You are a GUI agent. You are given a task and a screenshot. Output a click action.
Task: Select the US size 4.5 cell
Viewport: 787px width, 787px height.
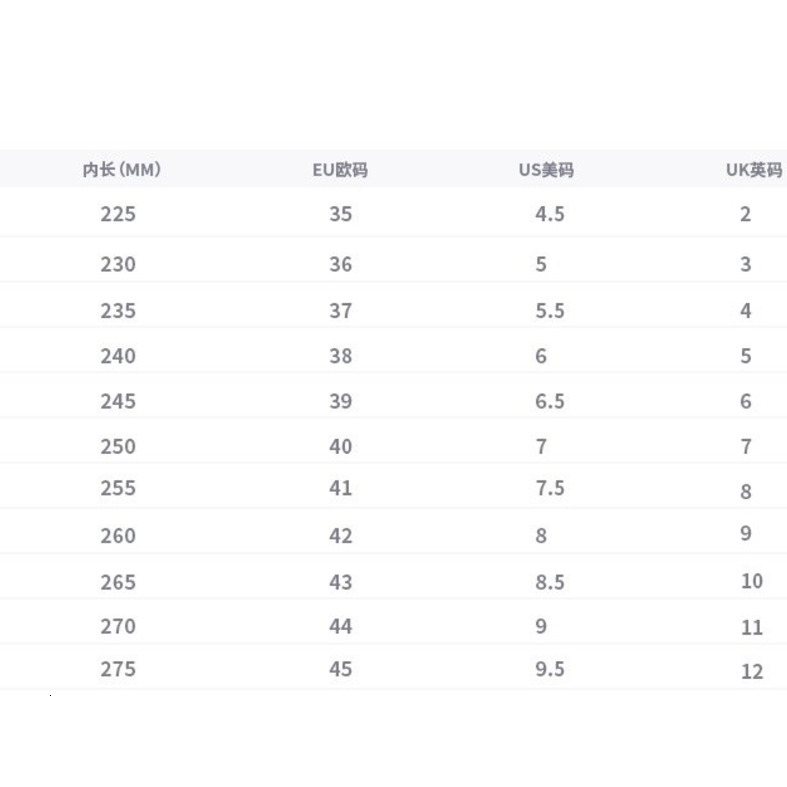pos(550,214)
